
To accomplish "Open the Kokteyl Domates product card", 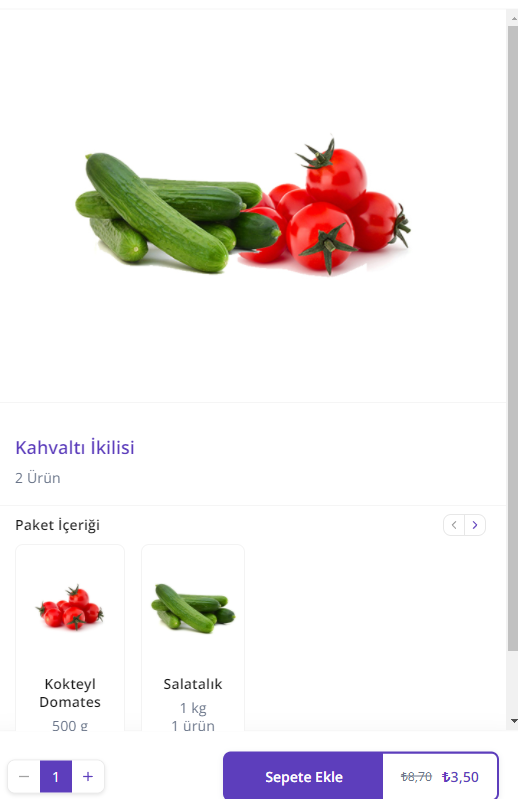I will [x=70, y=638].
